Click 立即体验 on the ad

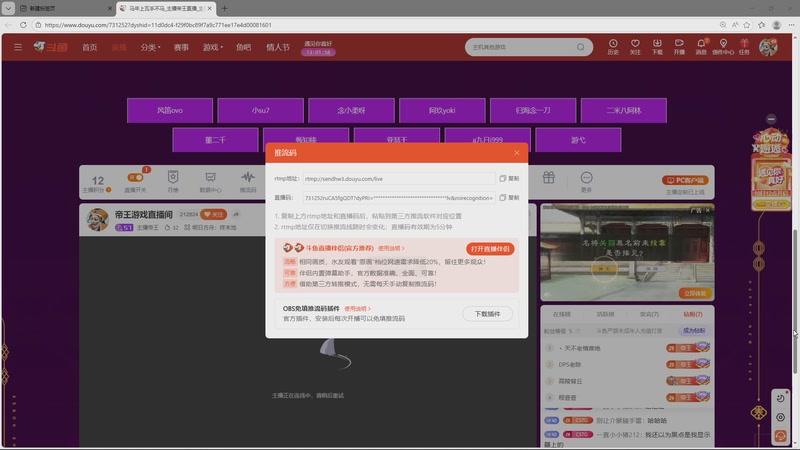pyautogui.click(x=694, y=293)
